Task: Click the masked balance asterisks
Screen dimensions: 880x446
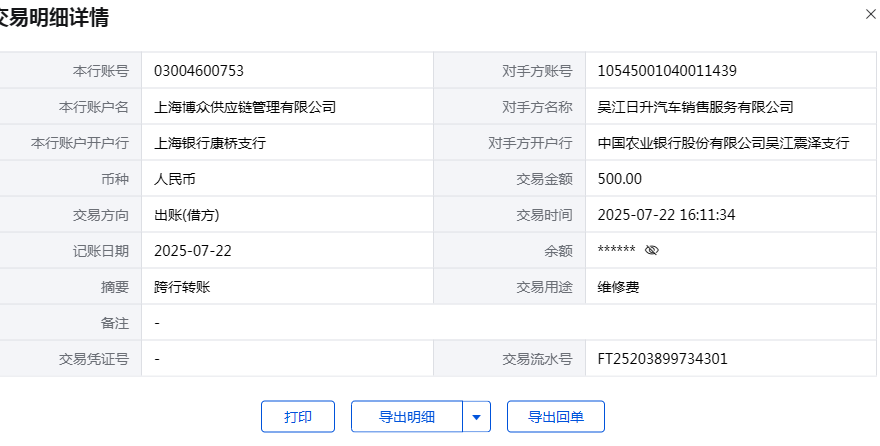Action: click(x=616, y=251)
